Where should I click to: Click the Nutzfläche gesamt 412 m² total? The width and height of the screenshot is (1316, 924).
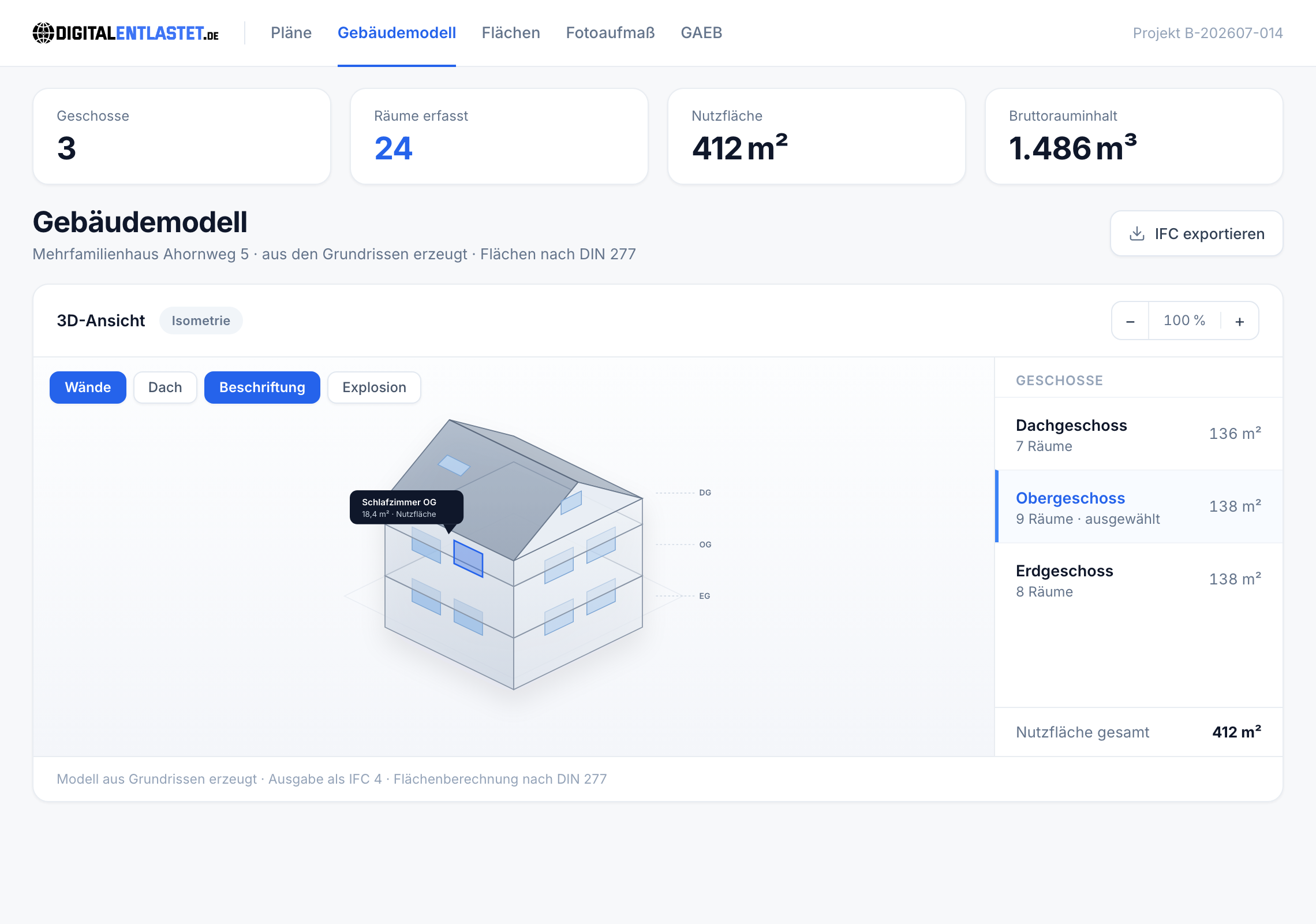coord(1138,732)
